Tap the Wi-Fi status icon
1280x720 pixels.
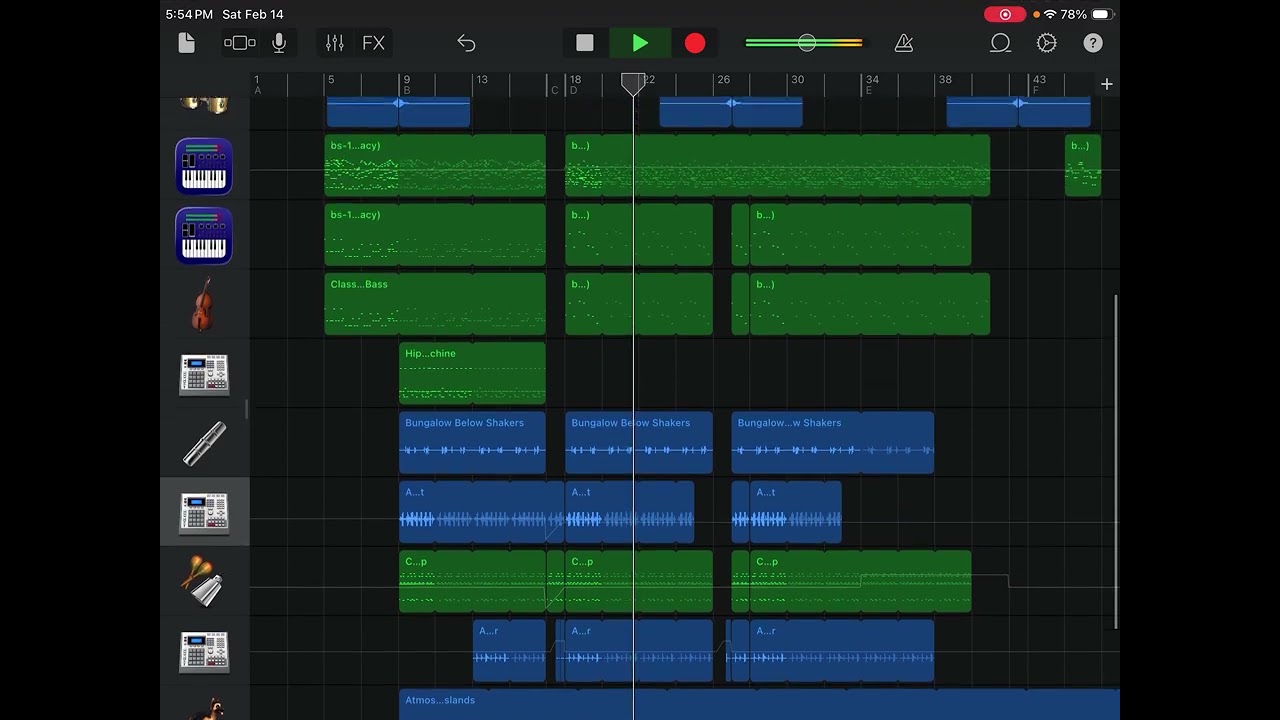pos(1050,14)
